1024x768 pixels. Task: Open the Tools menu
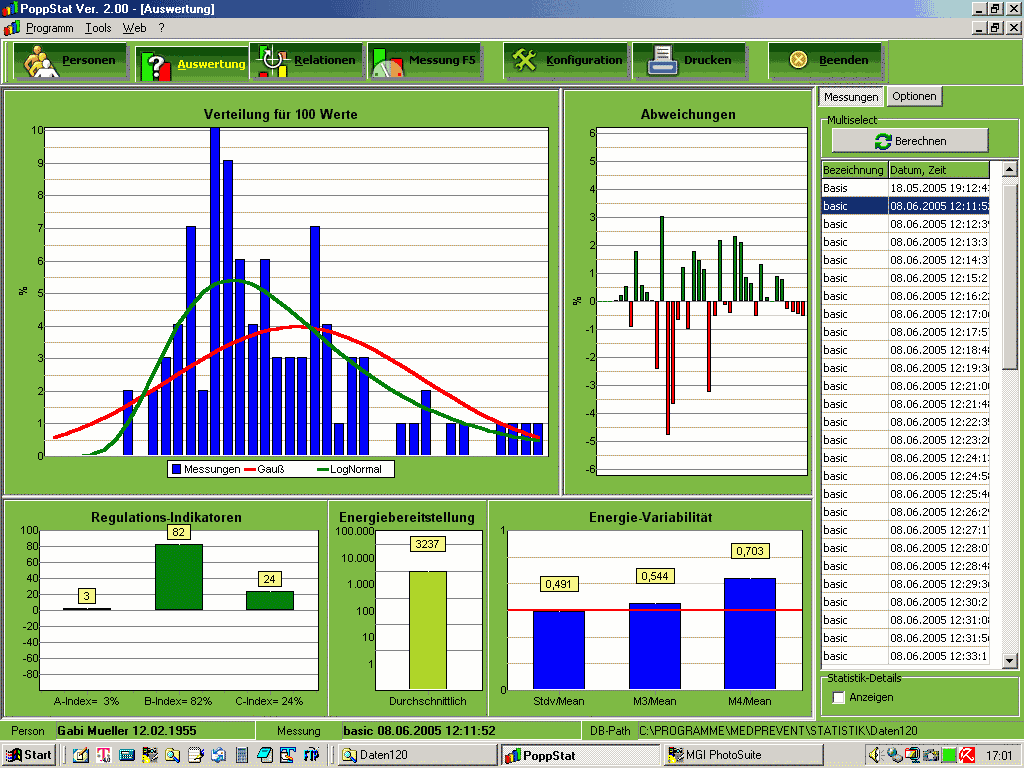98,28
